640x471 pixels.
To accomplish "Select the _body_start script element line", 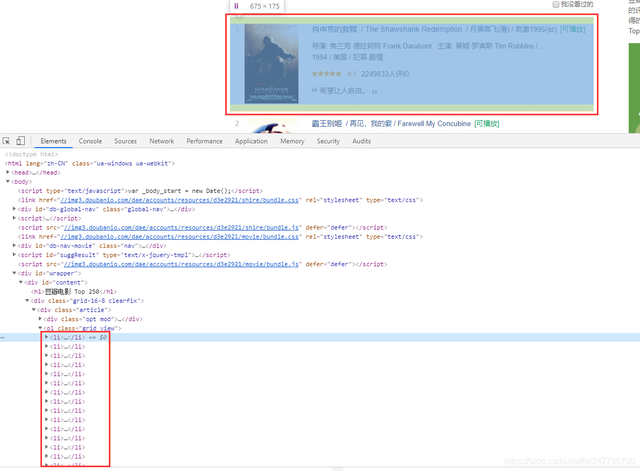I will coord(140,191).
